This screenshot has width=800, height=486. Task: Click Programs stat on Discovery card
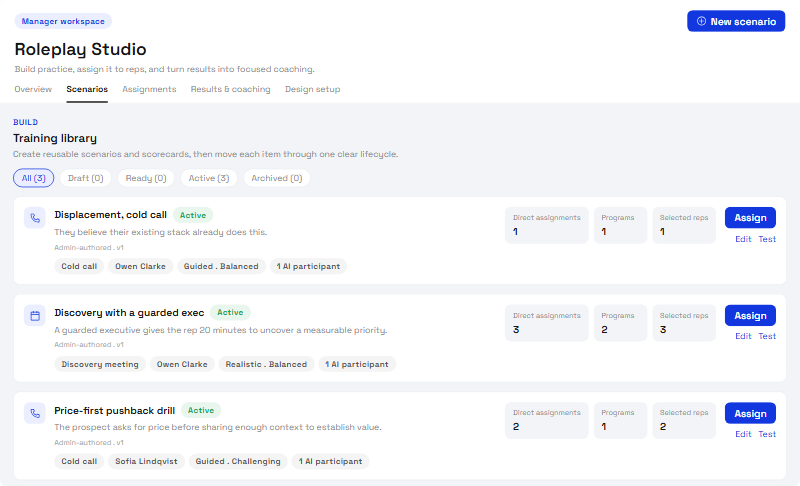620,323
